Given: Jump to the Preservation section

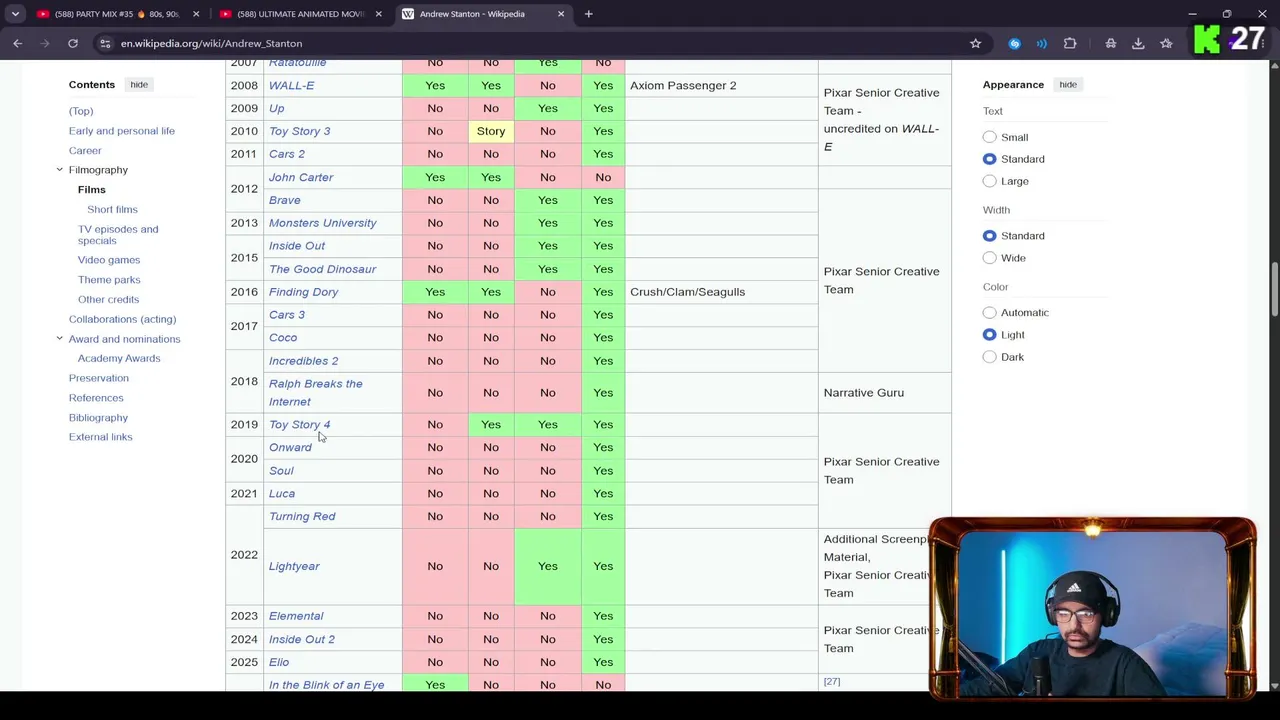Looking at the screenshot, I should tap(99, 378).
